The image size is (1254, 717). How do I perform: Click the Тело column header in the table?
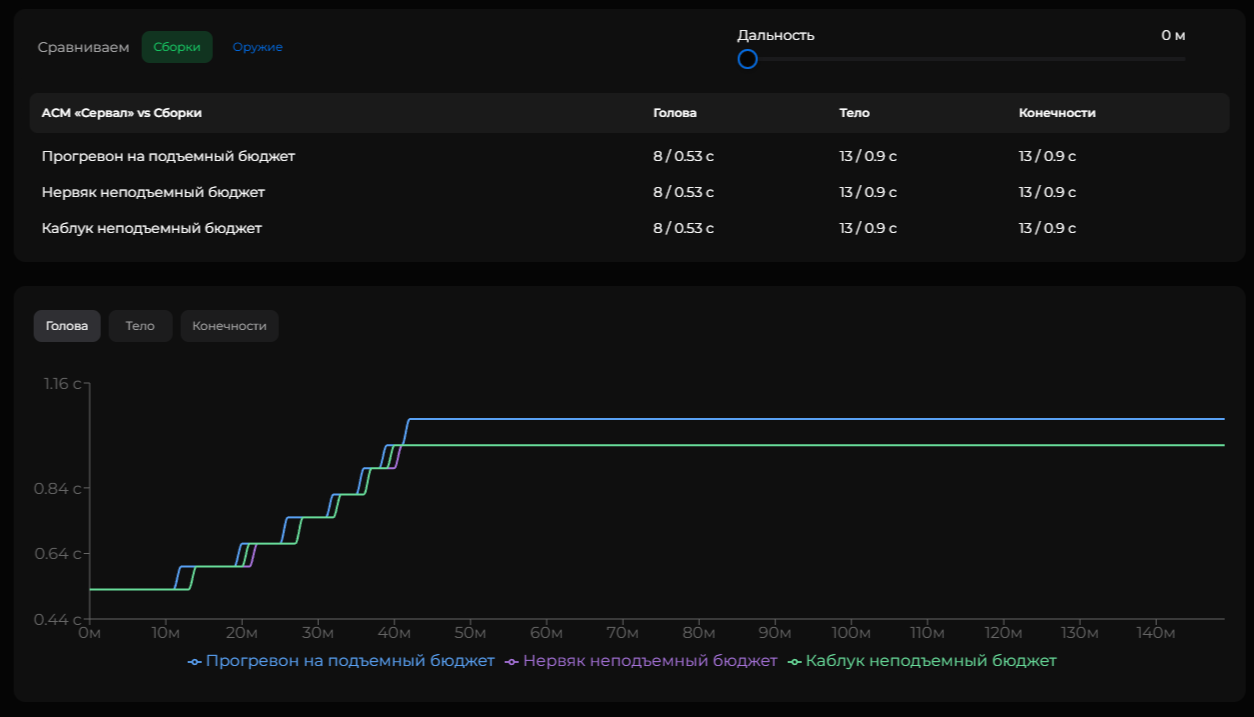854,113
